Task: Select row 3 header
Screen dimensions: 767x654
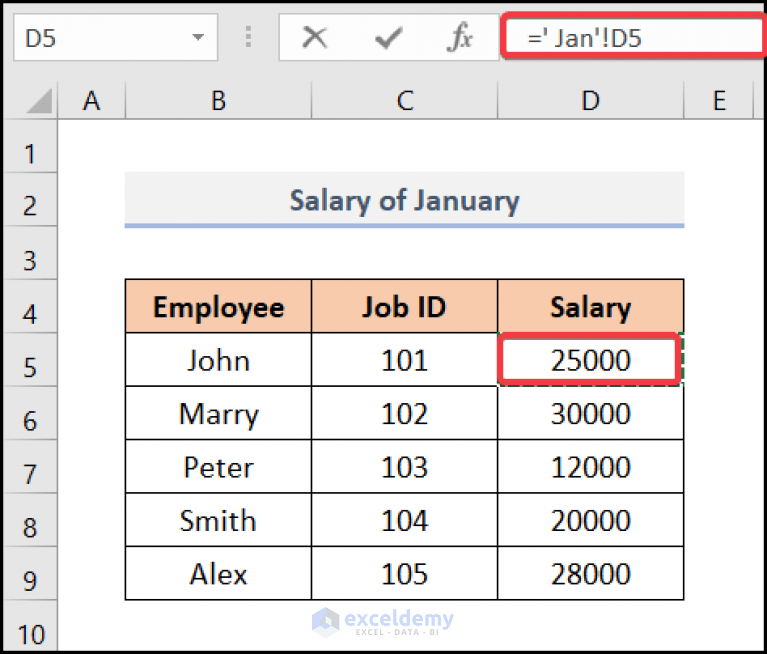Action: (x=30, y=253)
